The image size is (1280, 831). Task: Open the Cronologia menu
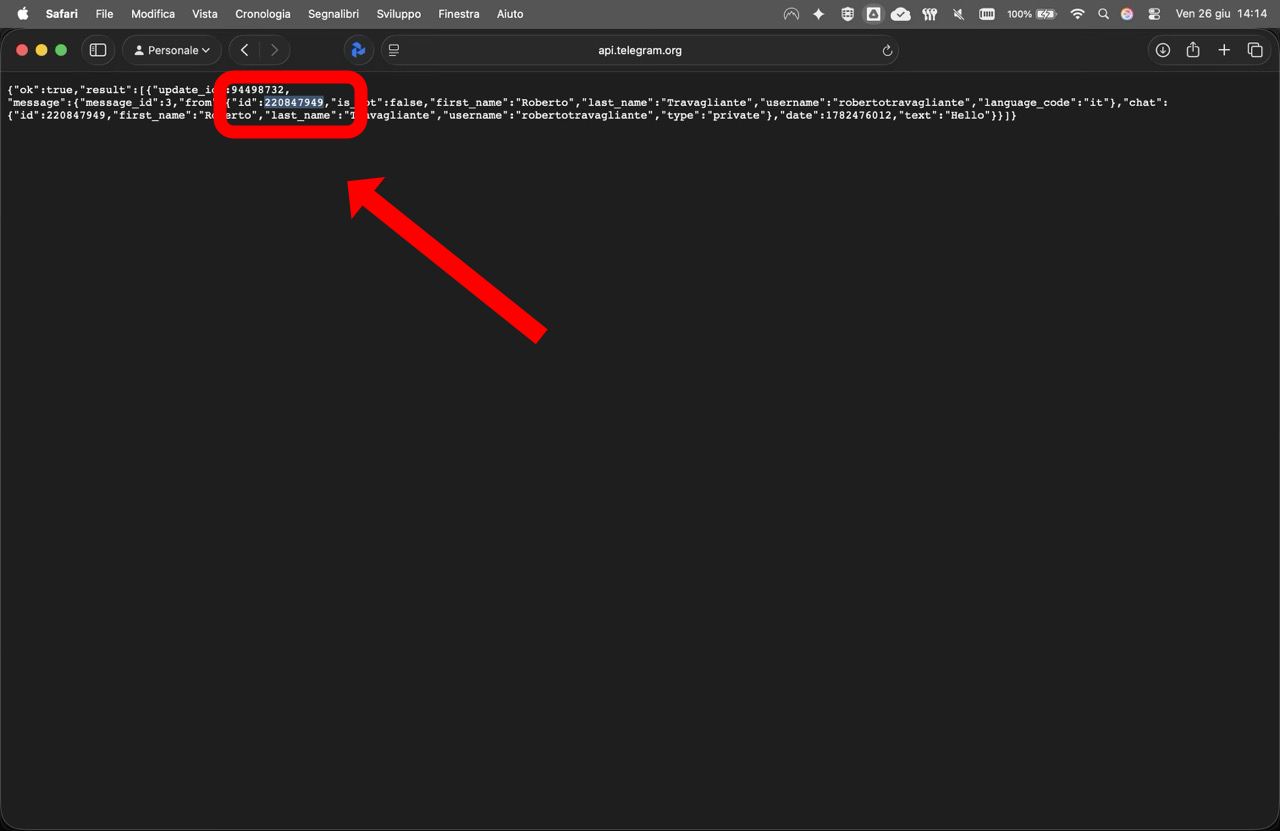pyautogui.click(x=263, y=14)
